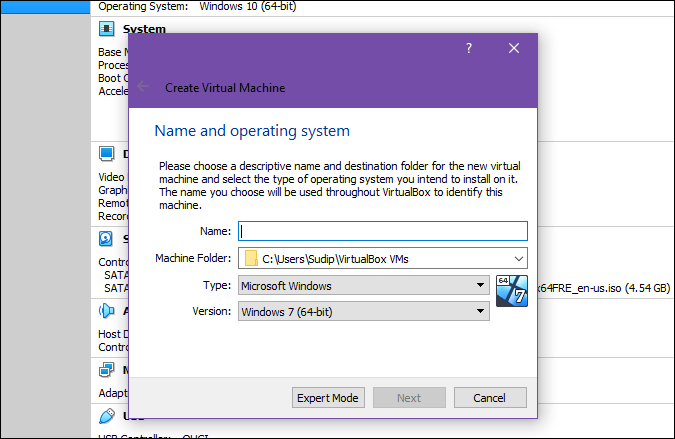This screenshot has height=439, width=675.
Task: Open help with the question mark button
Action: (x=469, y=48)
